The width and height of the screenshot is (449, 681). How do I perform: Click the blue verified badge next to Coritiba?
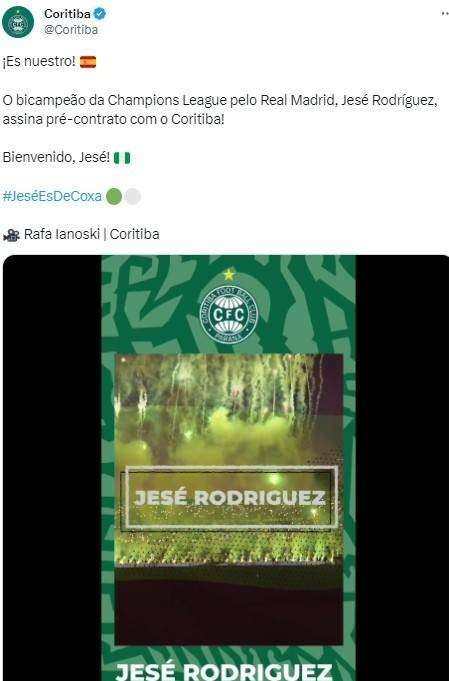click(x=100, y=14)
